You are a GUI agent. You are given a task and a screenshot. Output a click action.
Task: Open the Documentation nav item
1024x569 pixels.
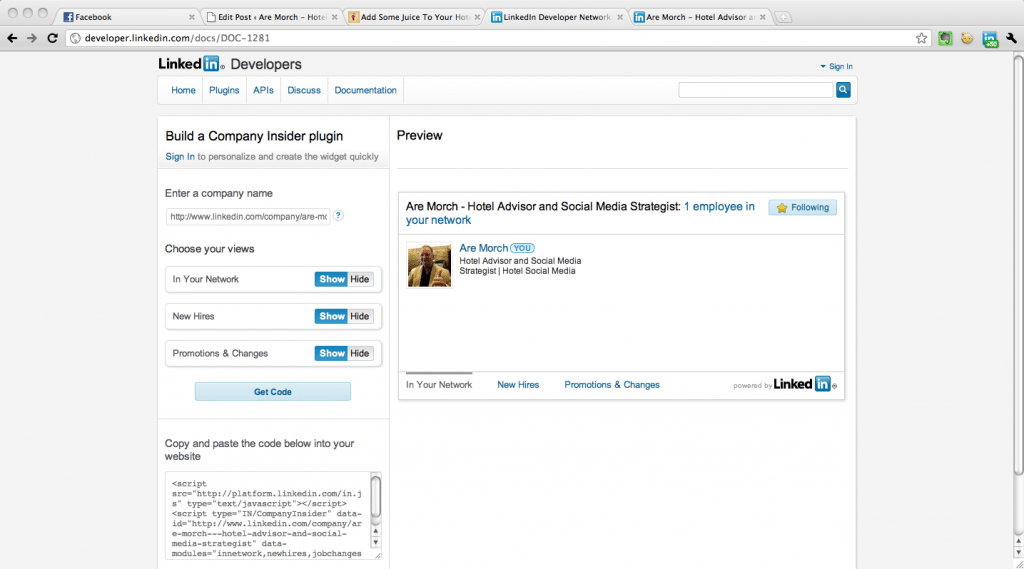(365, 90)
